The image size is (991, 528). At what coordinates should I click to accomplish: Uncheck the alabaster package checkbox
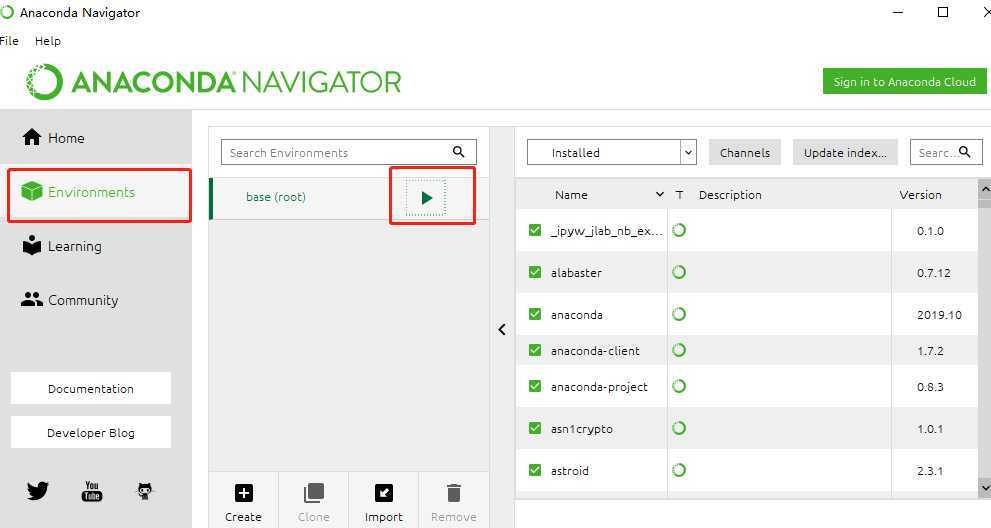pos(535,272)
